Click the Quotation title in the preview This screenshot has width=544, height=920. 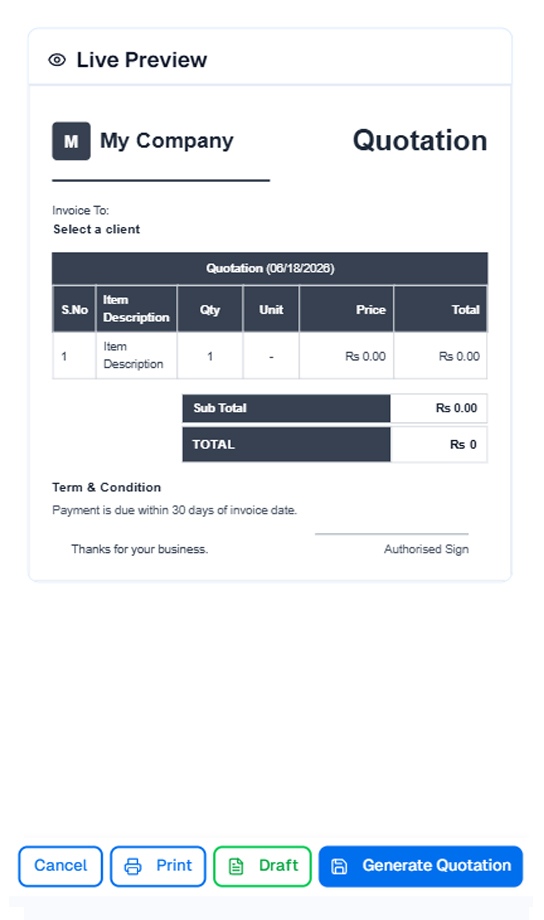click(420, 141)
